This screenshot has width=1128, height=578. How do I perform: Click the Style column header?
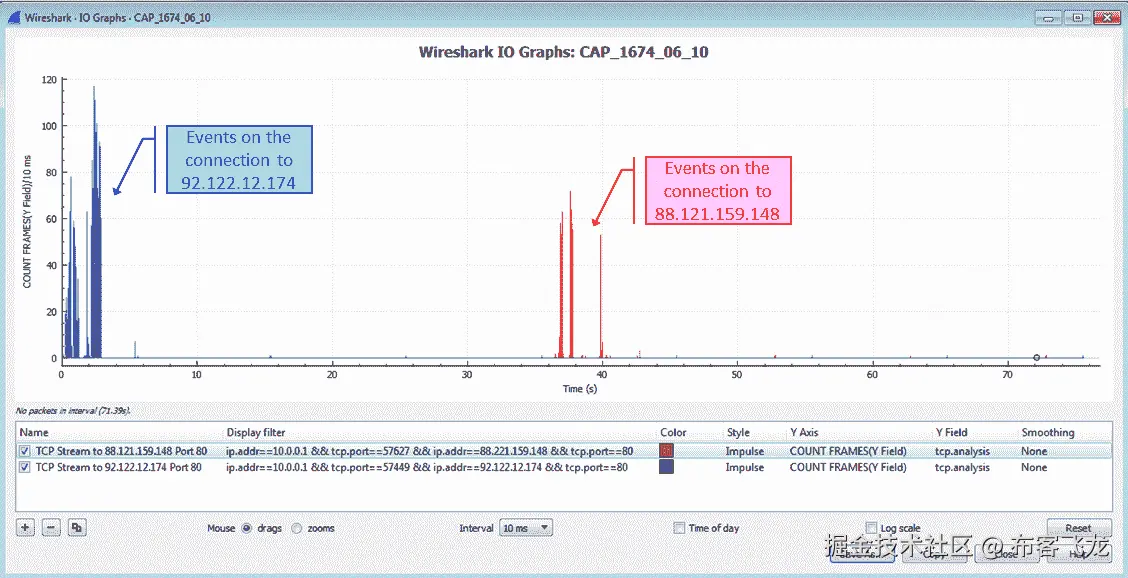[738, 433]
